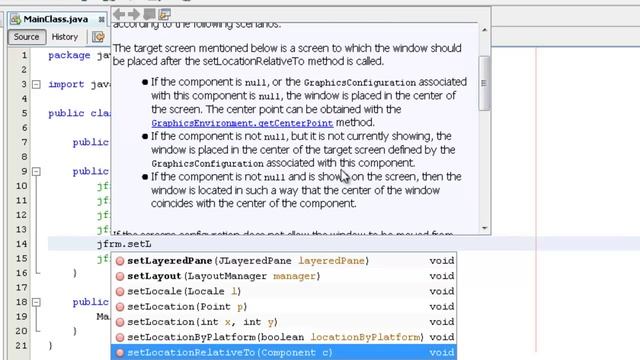Click line number 21 in gutter
This screenshot has width=640, height=360.
coord(21,346)
